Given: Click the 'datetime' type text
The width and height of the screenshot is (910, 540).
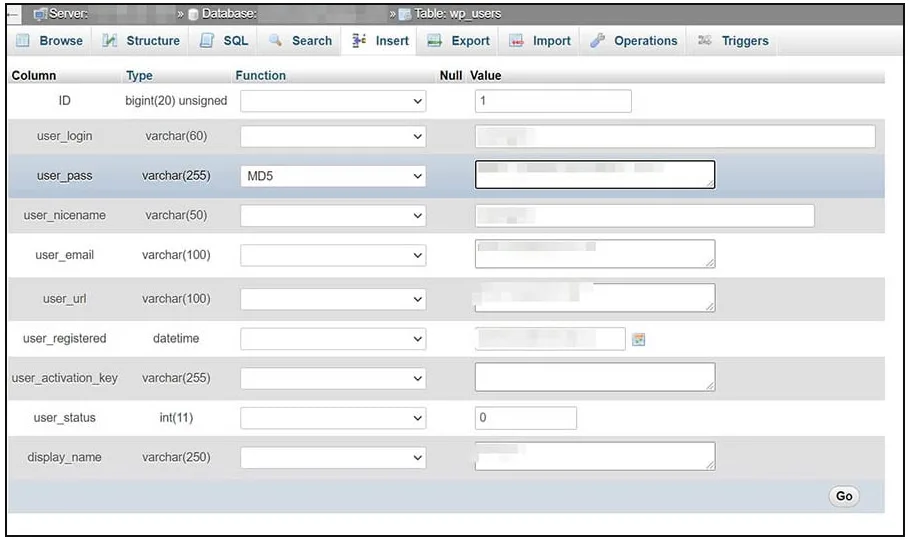Looking at the screenshot, I should [176, 338].
